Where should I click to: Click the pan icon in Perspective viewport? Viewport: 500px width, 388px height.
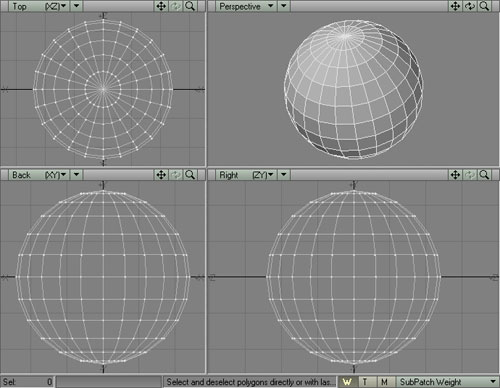coord(455,6)
